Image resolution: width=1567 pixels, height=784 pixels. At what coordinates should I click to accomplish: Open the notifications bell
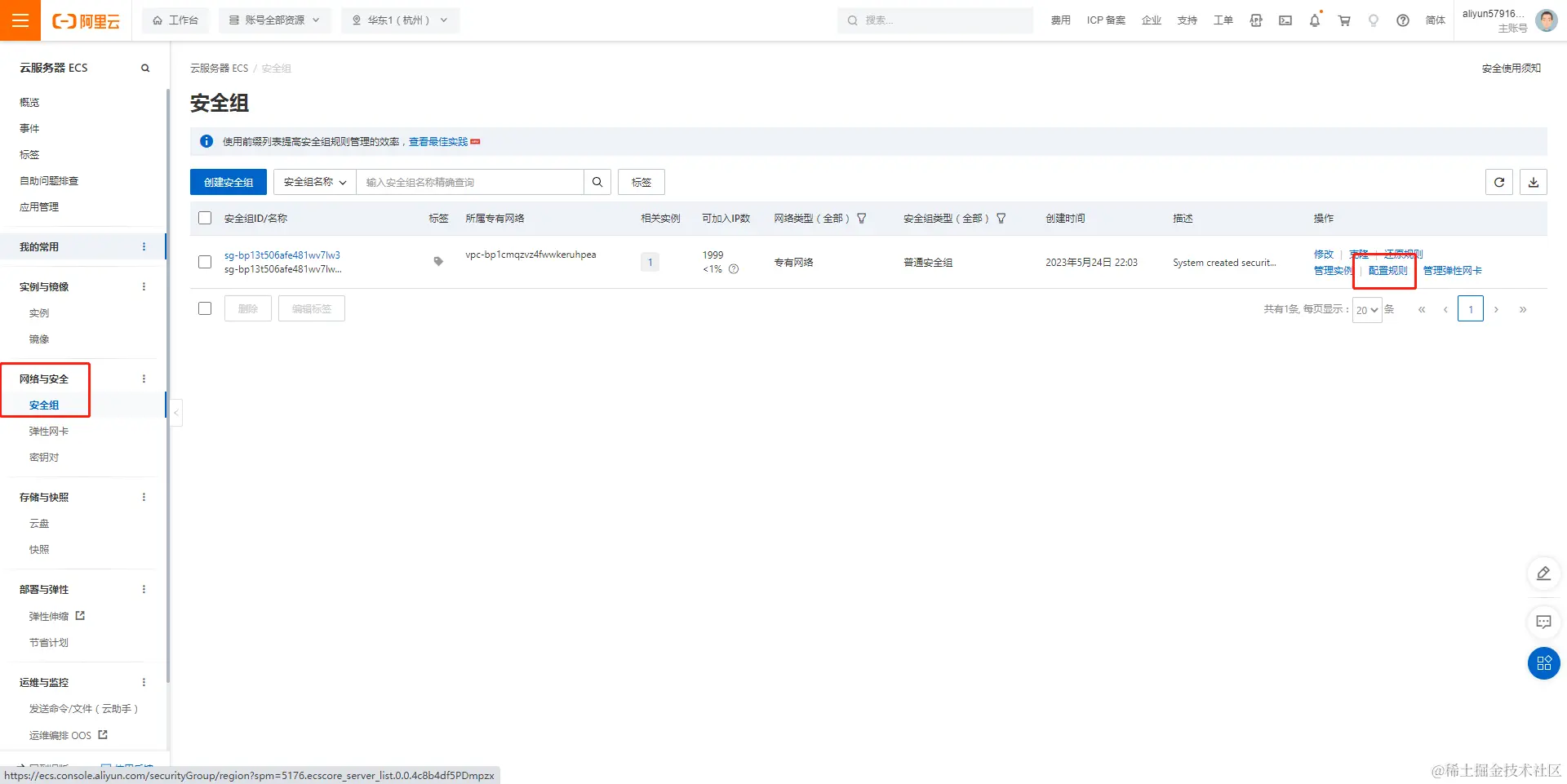pyautogui.click(x=1315, y=20)
